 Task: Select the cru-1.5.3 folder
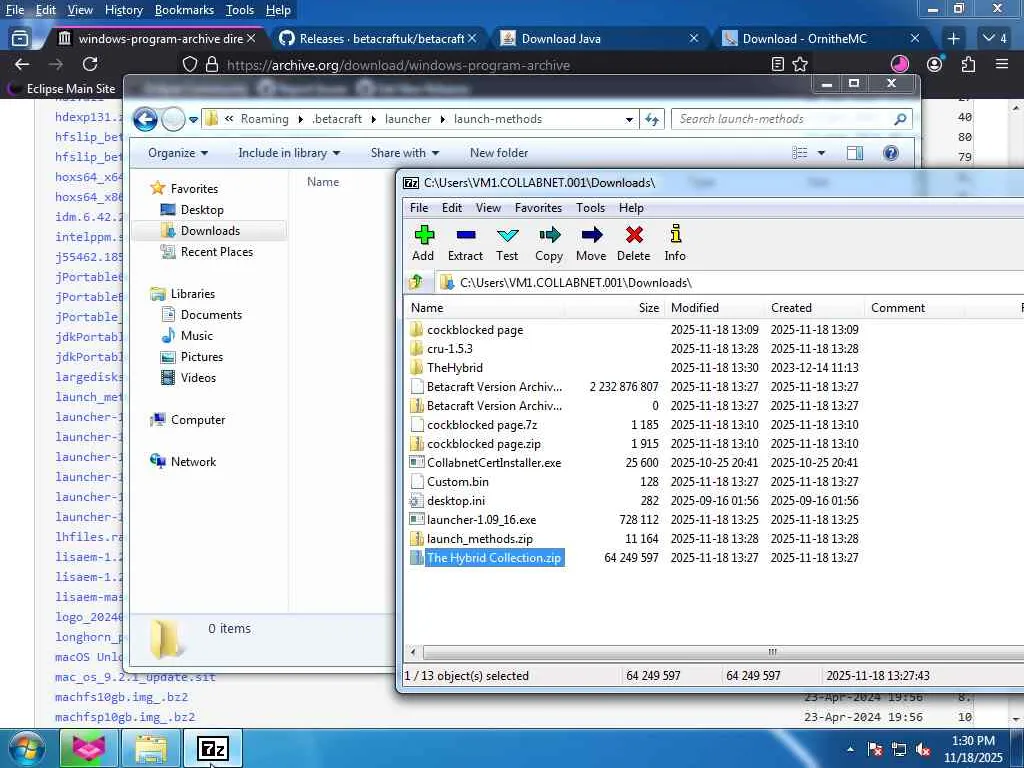449,349
